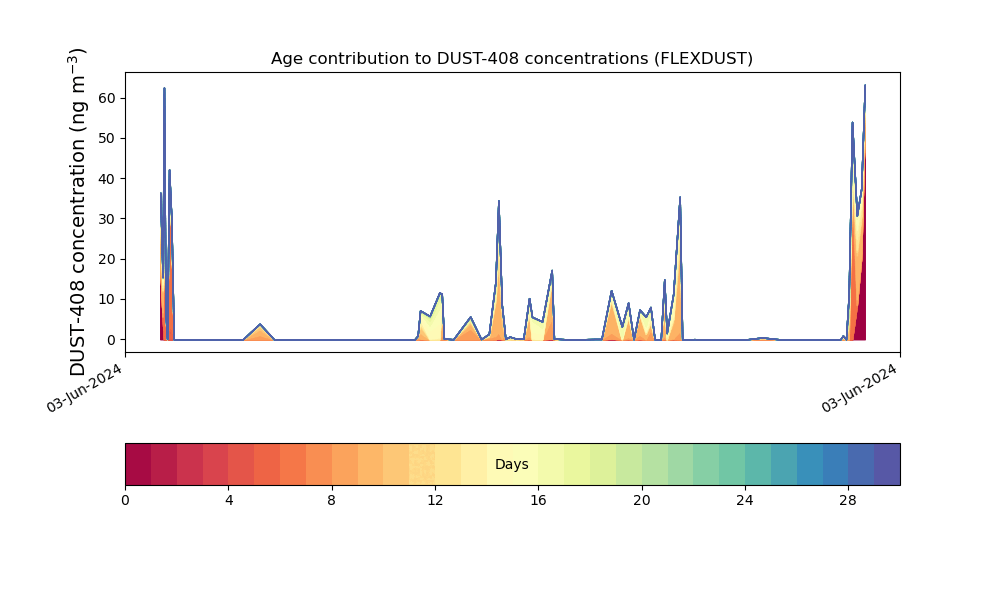The image size is (1000, 600).
Task: Pick the darkest red colorbar segment starting at 0
Action: (x=138, y=464)
